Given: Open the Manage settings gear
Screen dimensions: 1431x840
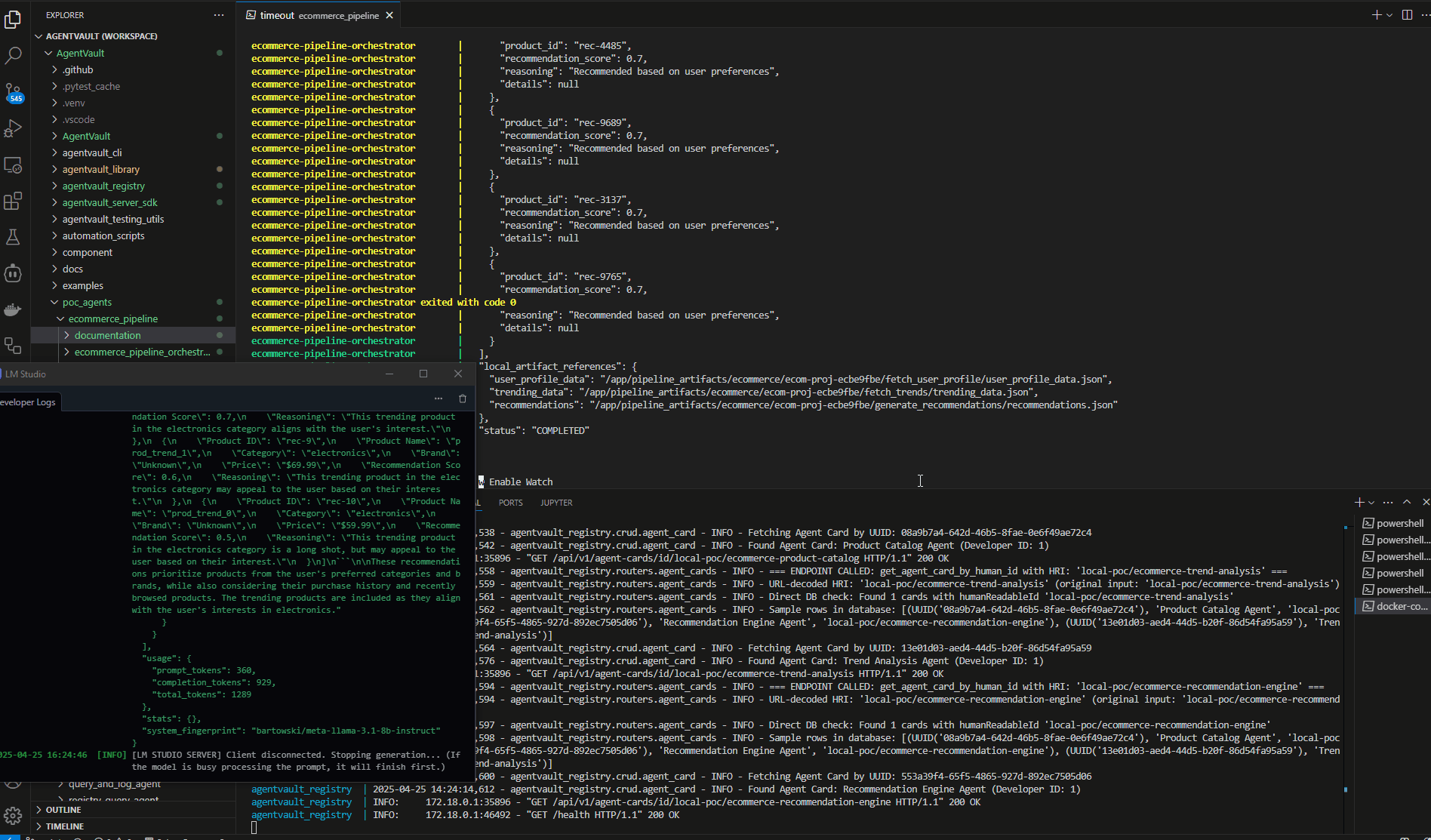Looking at the screenshot, I should [x=13, y=816].
